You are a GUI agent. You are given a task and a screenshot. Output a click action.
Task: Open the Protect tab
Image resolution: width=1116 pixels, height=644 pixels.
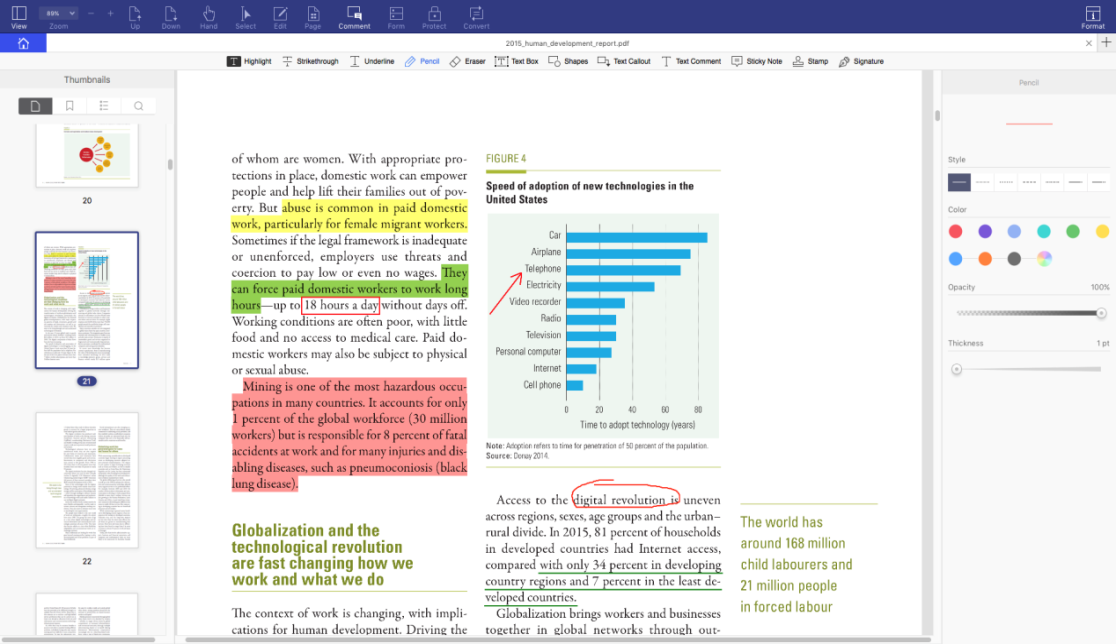tap(434, 17)
